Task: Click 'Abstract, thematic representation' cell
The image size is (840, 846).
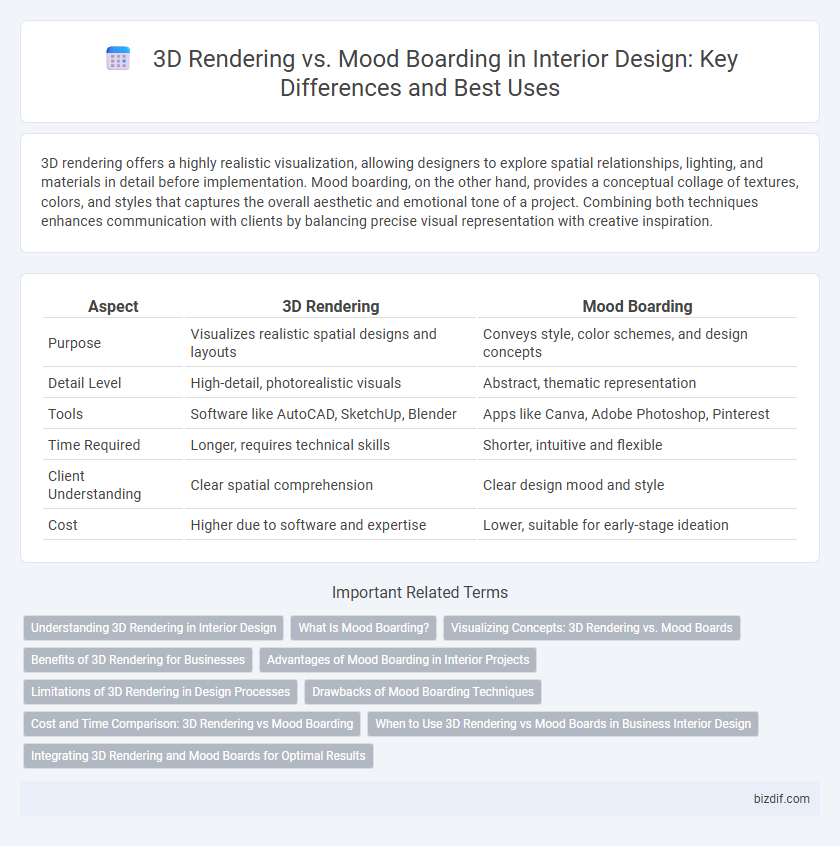Action: 637,383
